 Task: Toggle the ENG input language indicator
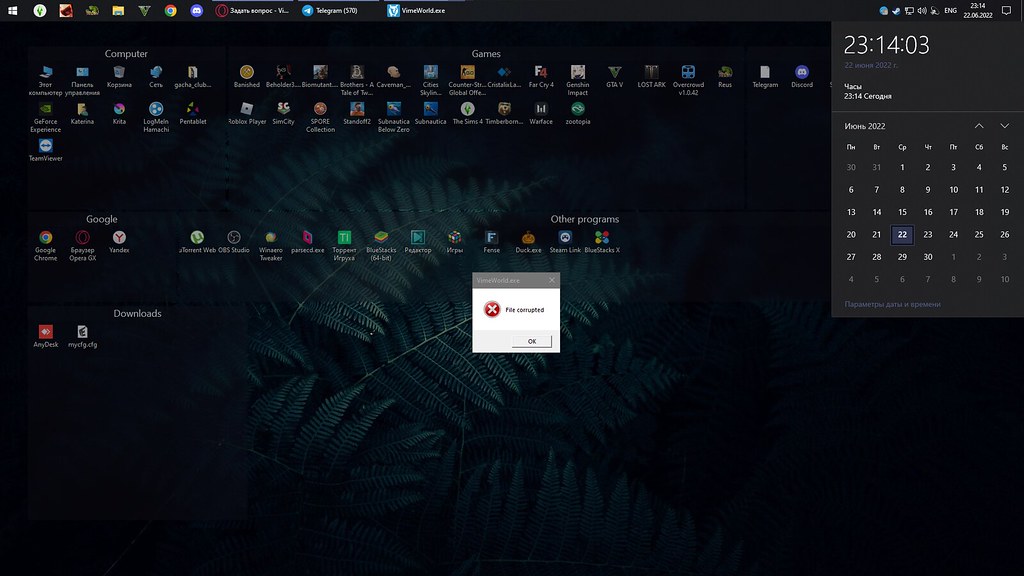click(x=951, y=11)
